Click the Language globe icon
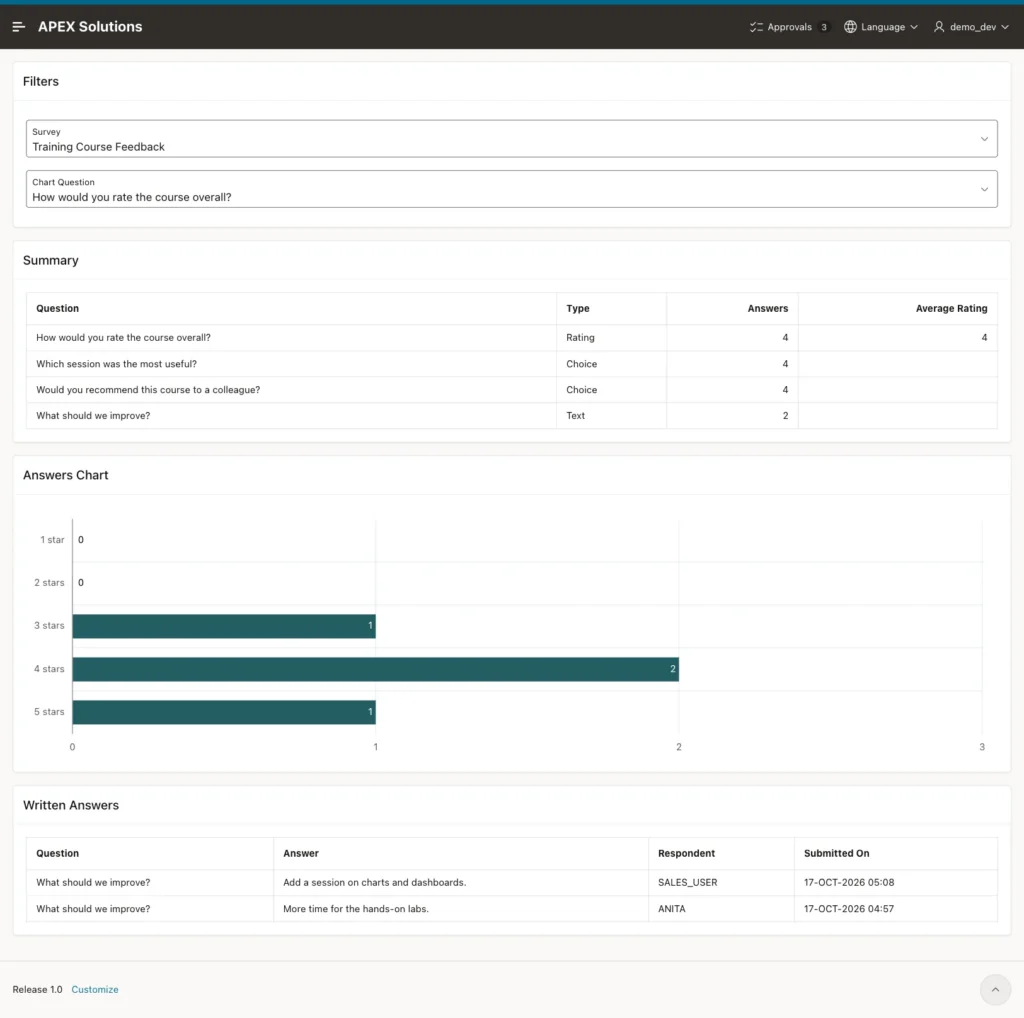 tap(850, 27)
